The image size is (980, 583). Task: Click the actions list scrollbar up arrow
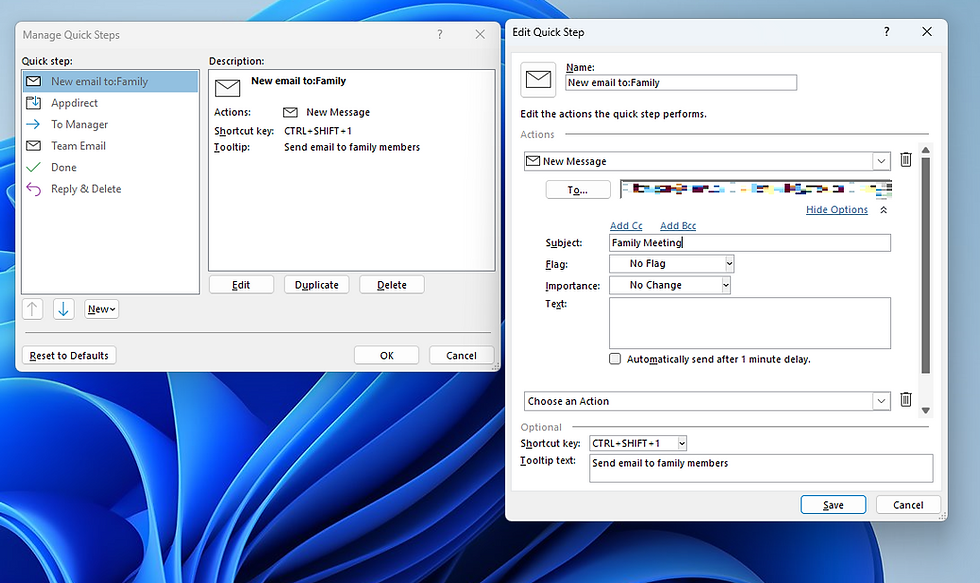(x=926, y=150)
